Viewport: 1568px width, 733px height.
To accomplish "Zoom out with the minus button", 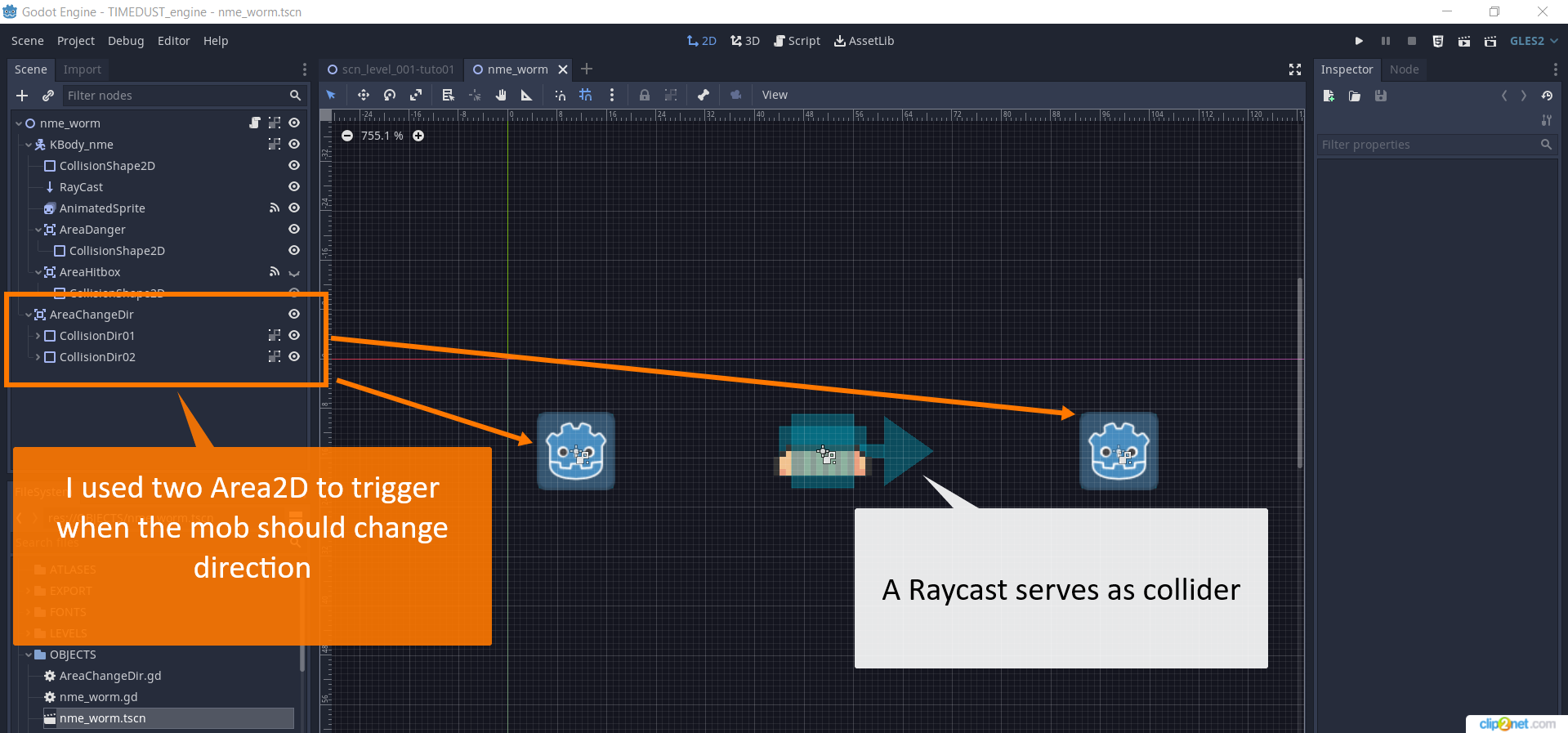I will 347,136.
